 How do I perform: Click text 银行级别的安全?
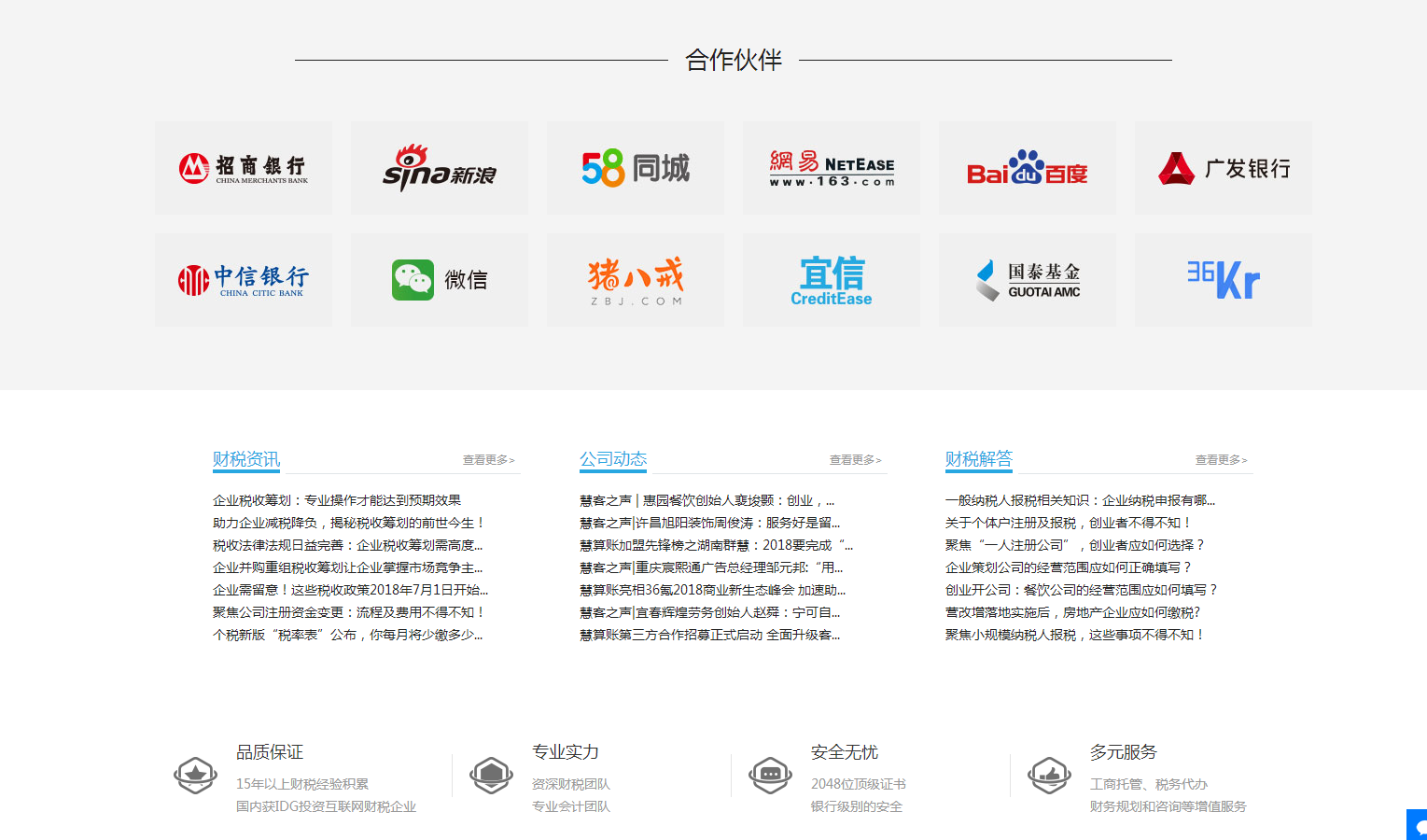pyautogui.click(x=857, y=806)
